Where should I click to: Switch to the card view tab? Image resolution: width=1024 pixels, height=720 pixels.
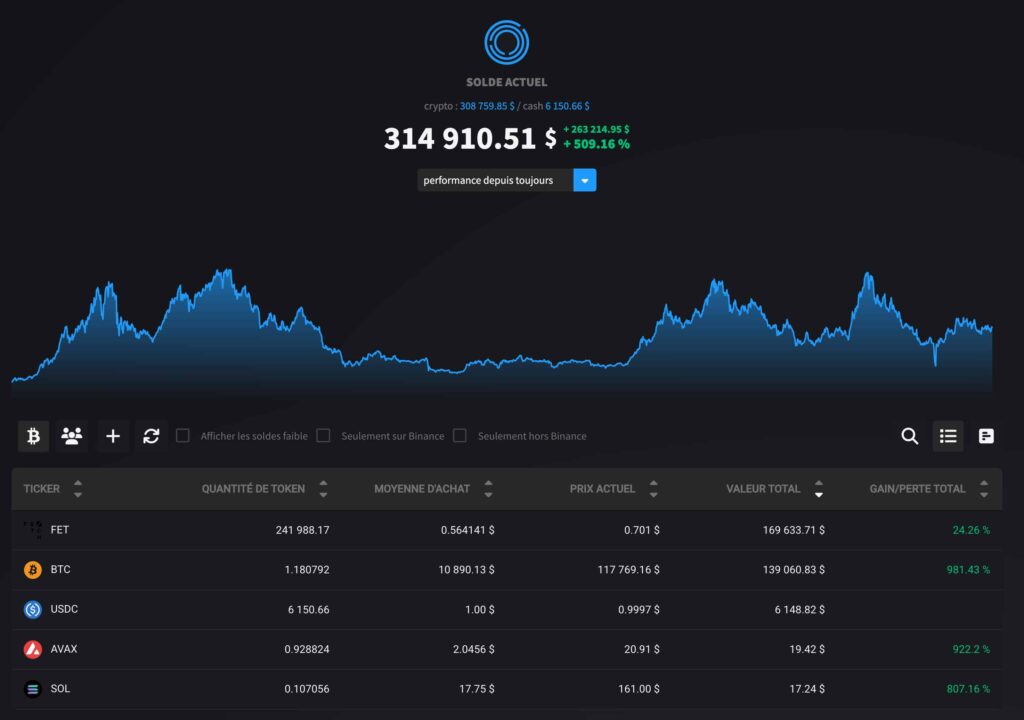pos(986,436)
